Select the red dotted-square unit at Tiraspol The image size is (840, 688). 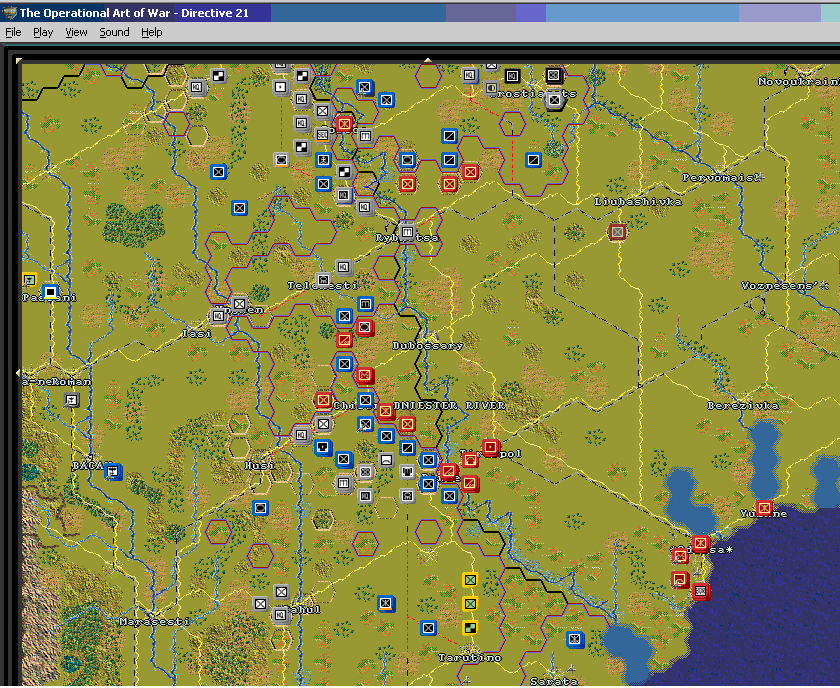click(491, 447)
